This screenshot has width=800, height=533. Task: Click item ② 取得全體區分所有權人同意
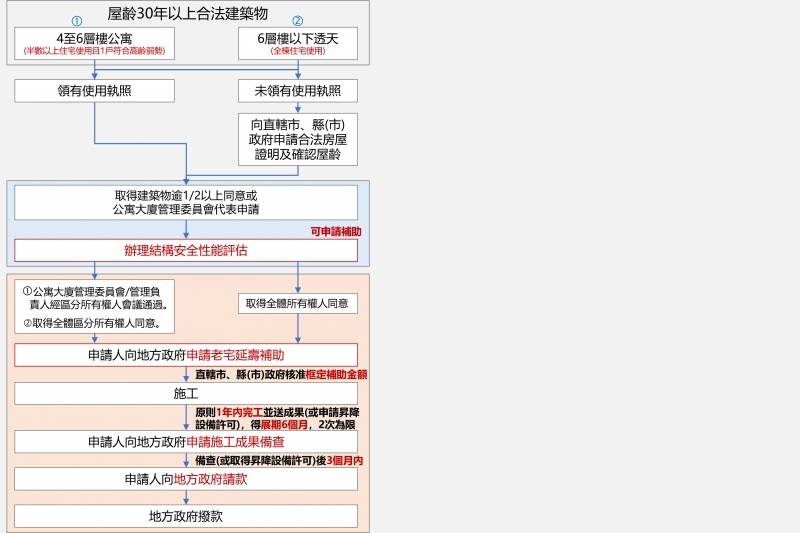92,323
